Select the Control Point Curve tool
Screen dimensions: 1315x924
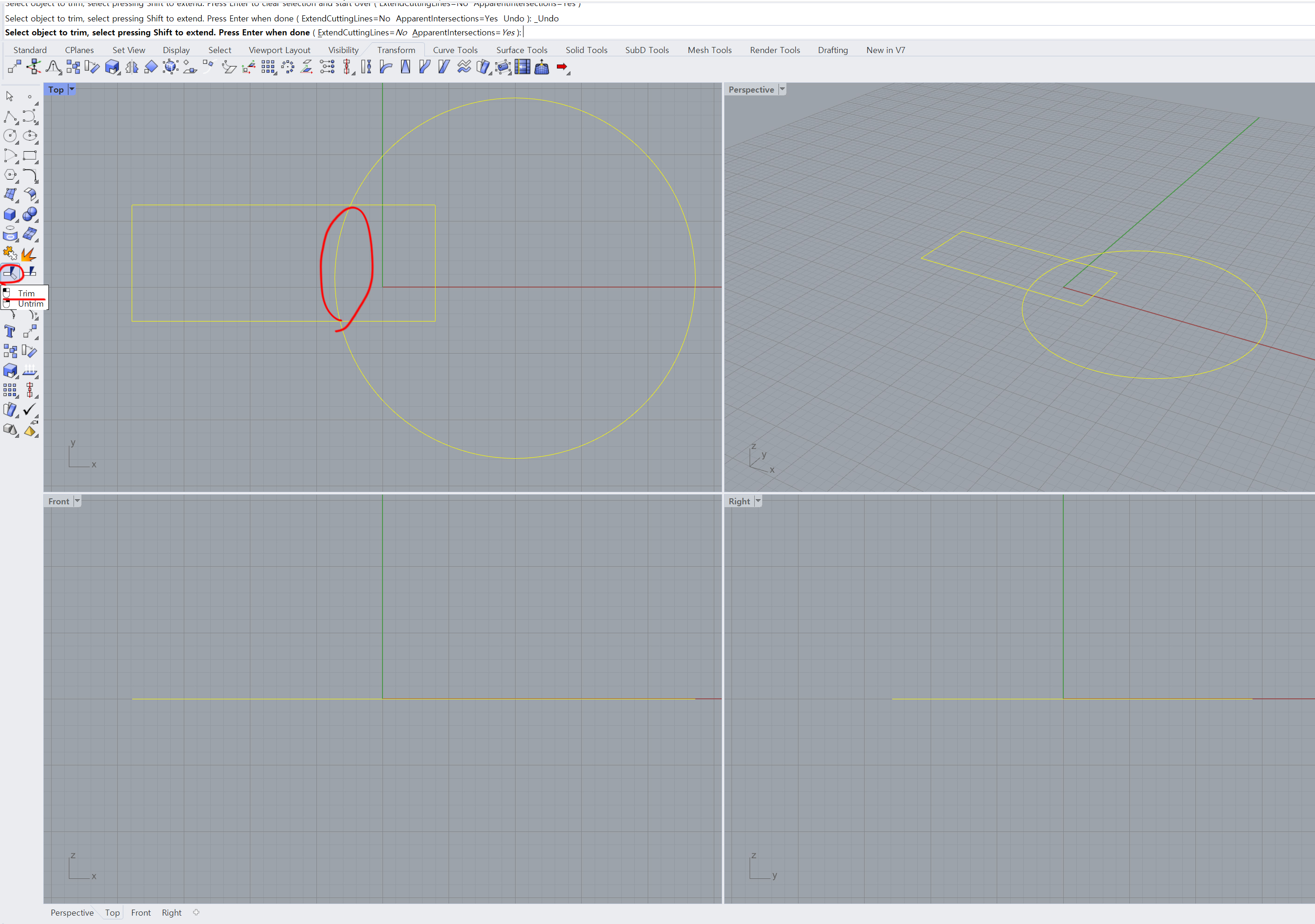tap(30, 117)
